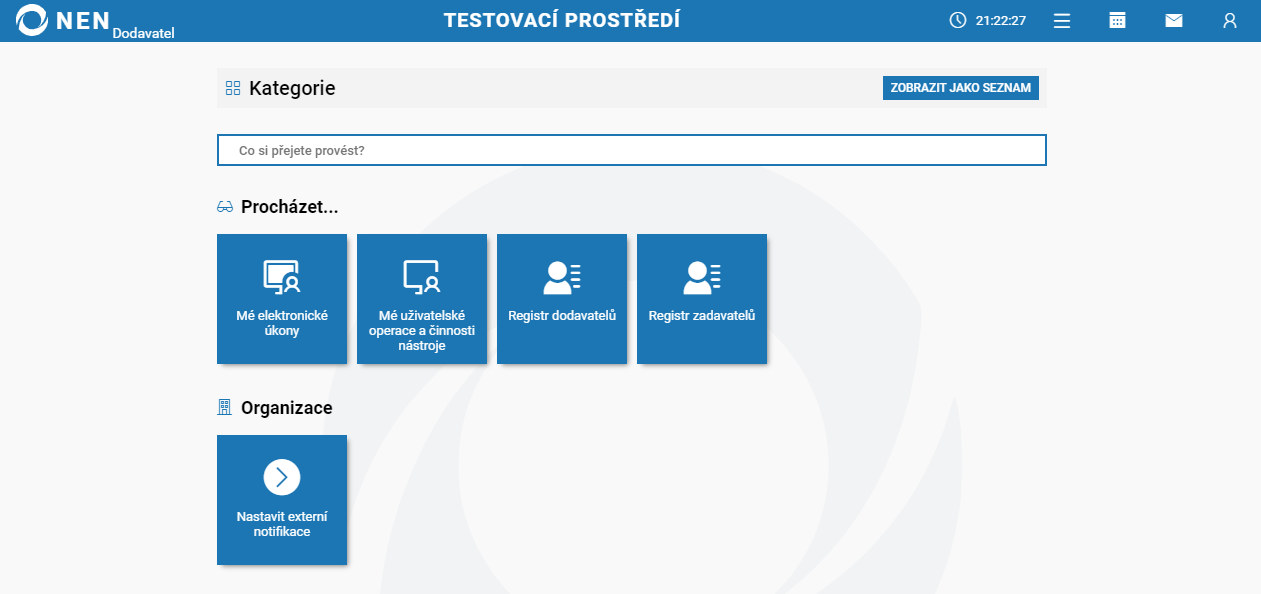Open the calendar icon in header
This screenshot has width=1261, height=594.
click(1118, 20)
